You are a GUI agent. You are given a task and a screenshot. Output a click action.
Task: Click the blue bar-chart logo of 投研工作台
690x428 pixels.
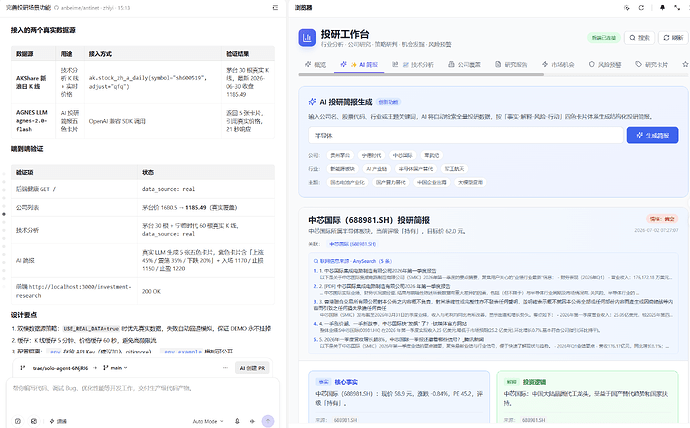point(307,38)
